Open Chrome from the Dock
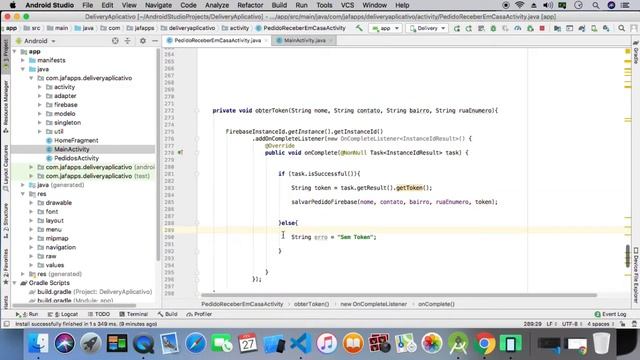 click(484, 343)
